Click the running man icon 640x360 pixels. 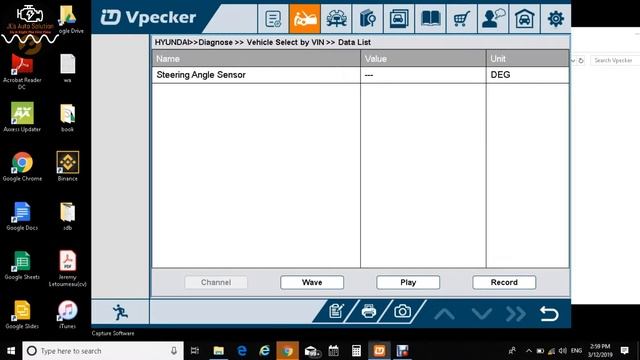(120, 312)
